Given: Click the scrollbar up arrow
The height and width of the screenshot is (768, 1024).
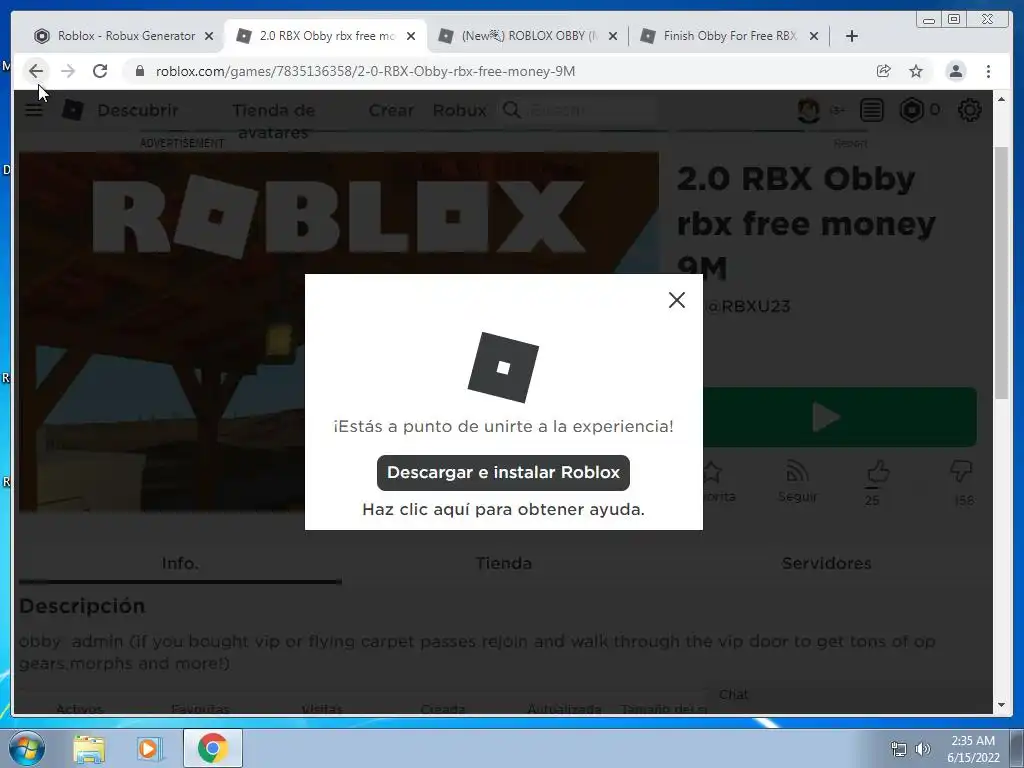Looking at the screenshot, I should tap(1002, 99).
